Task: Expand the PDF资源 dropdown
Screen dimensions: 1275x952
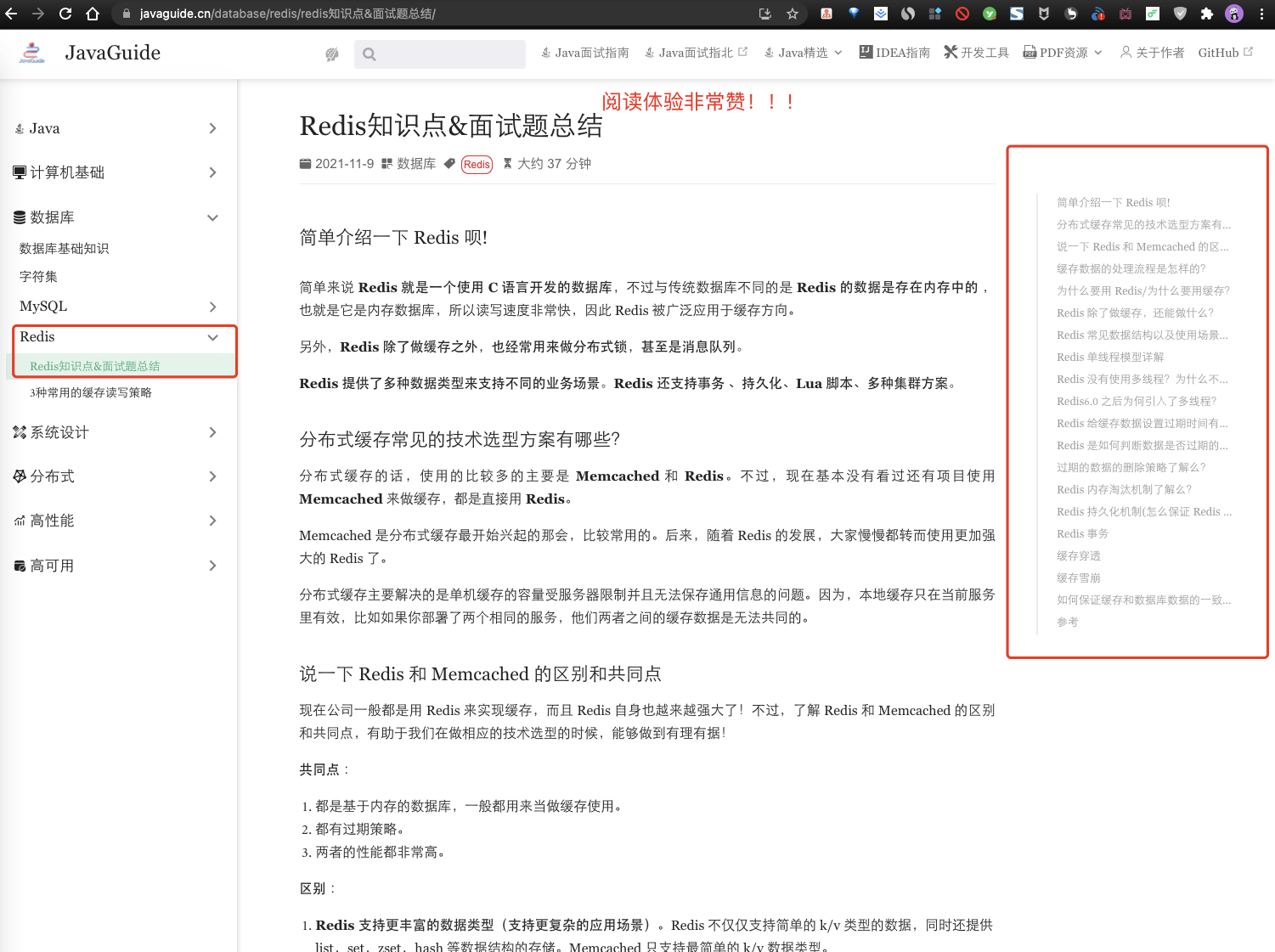Action: click(1063, 53)
